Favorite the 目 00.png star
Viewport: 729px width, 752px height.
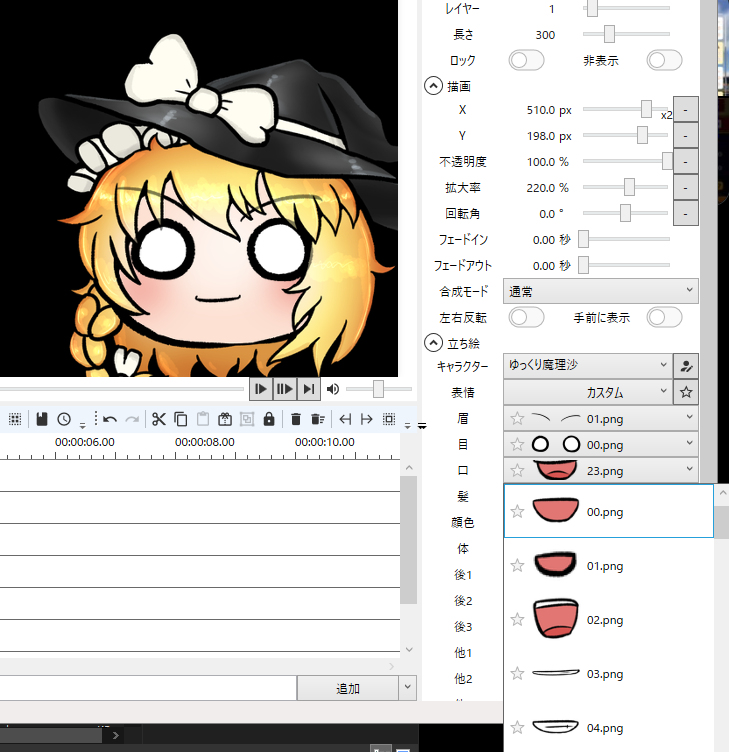point(517,445)
